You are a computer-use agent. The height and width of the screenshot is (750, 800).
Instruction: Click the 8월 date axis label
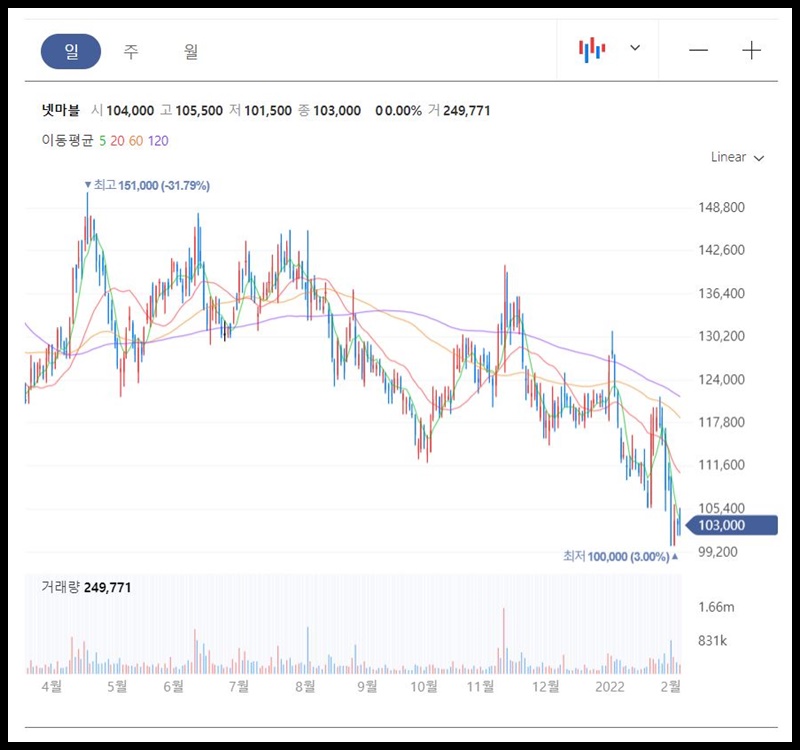(305, 686)
